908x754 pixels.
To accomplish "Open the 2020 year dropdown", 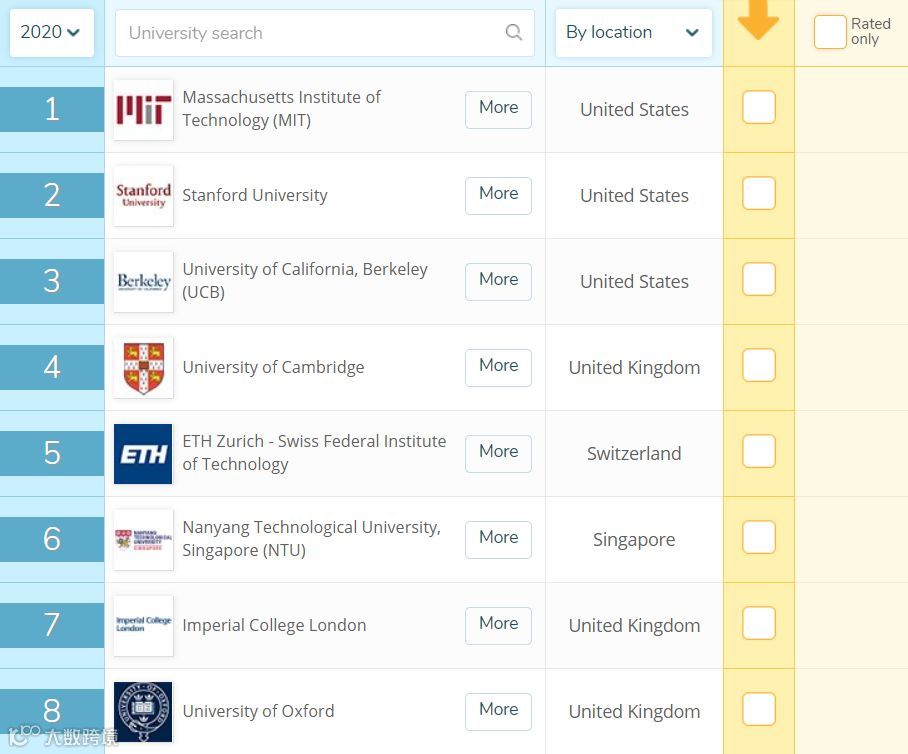I will [51, 32].
